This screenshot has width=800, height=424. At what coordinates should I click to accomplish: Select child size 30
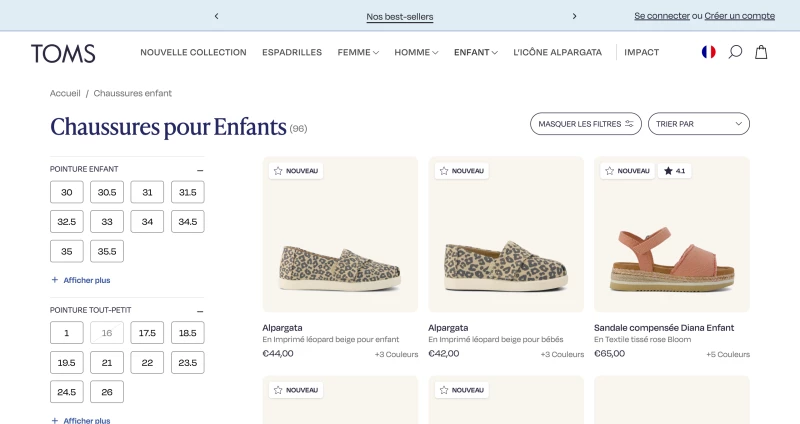point(66,192)
